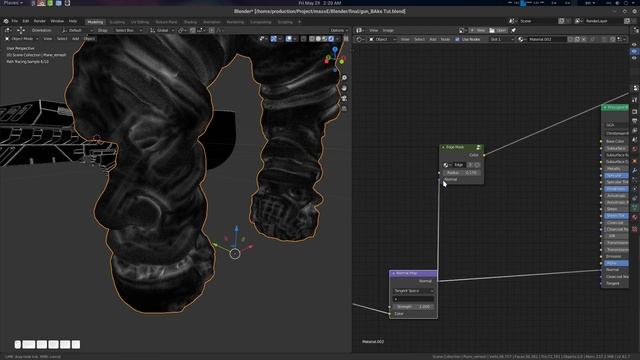640x360 pixels.
Task: Open the Help menu
Action: [73, 21]
